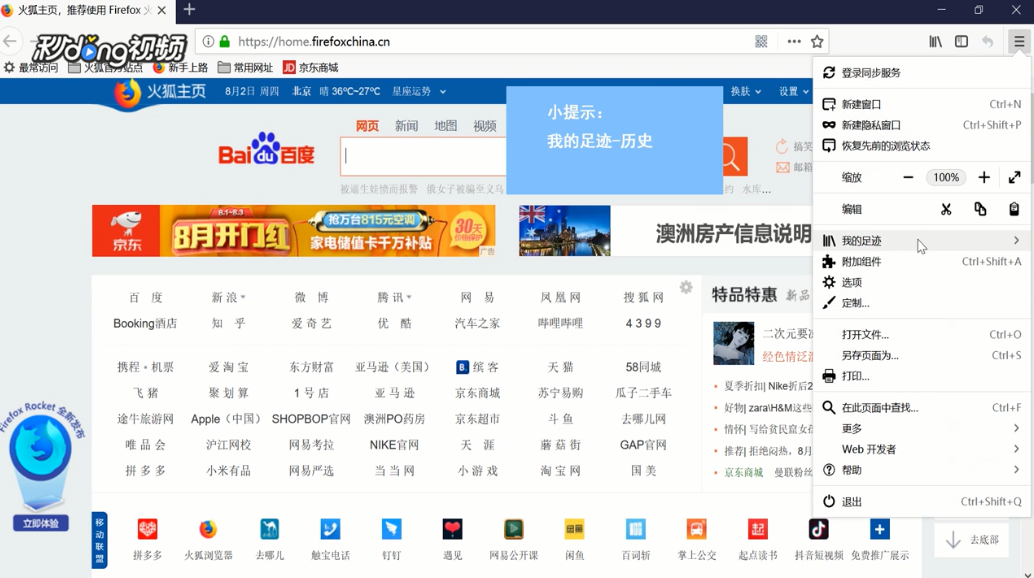Expand the 帮助 submenu
This screenshot has height=578, width=1034.
[923, 470]
